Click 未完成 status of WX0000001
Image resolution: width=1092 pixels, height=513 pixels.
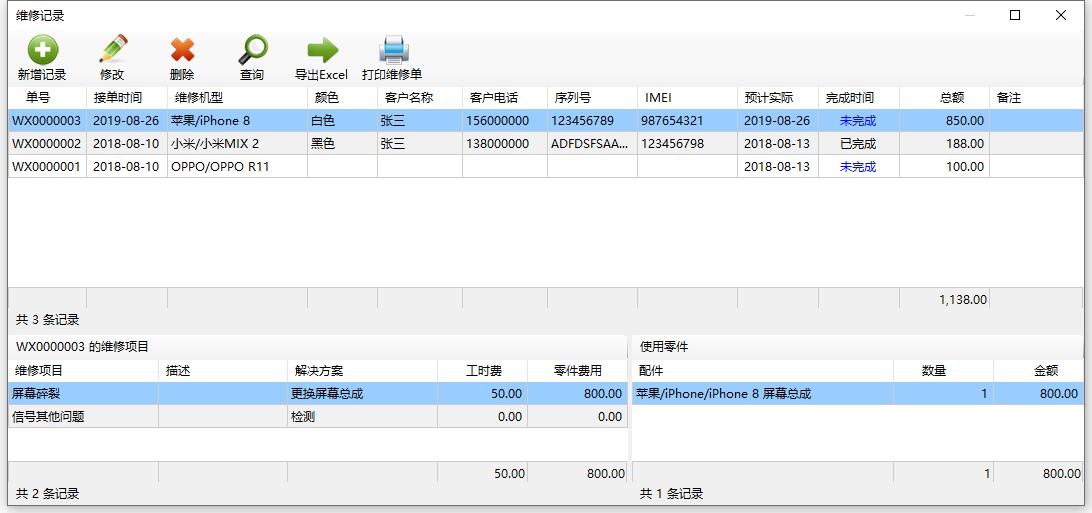[x=859, y=166]
